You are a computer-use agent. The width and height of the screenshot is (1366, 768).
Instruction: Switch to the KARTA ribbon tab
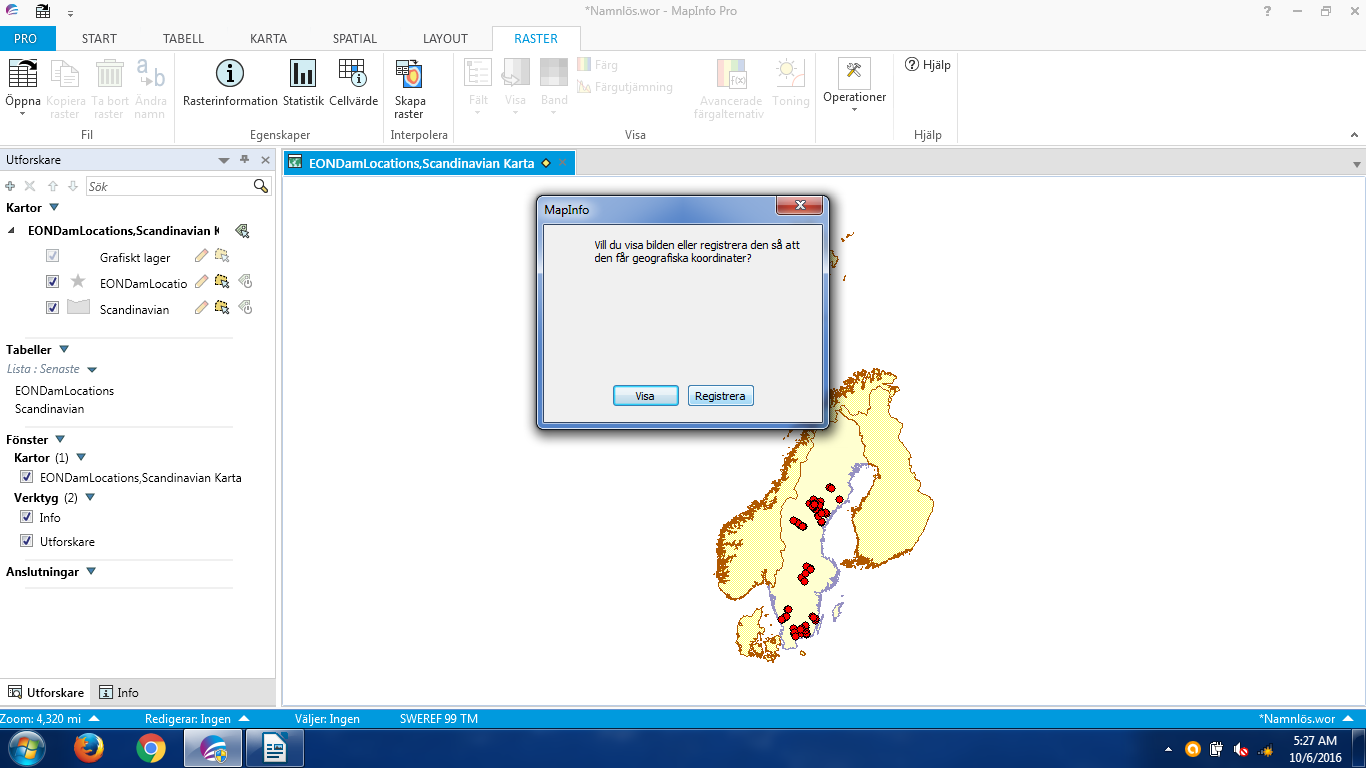[x=268, y=39]
